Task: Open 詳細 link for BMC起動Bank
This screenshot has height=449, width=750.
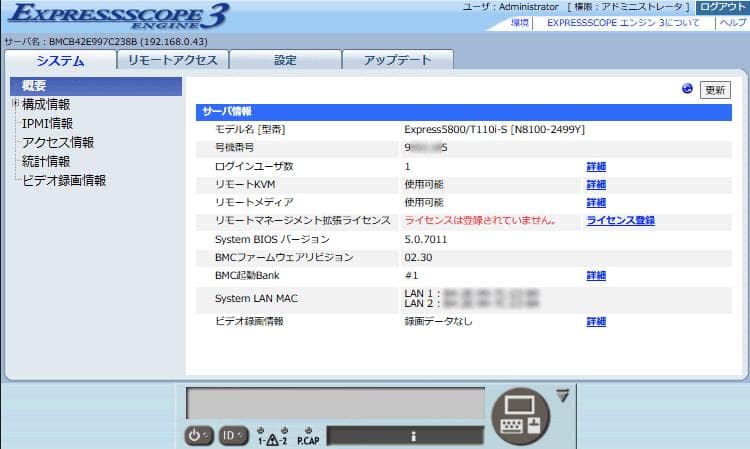Action: click(x=596, y=275)
